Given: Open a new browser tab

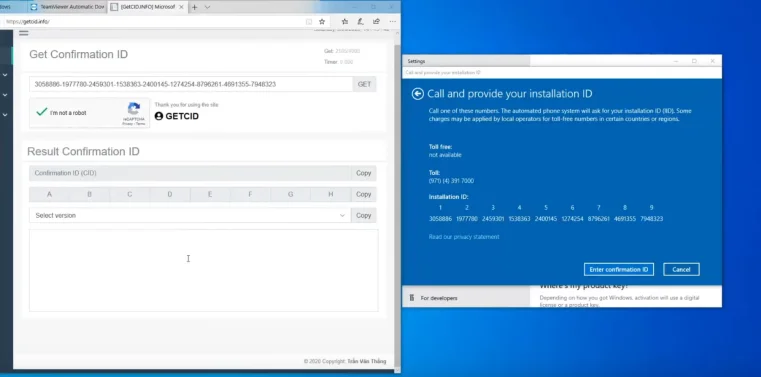Looking at the screenshot, I should coord(194,7).
